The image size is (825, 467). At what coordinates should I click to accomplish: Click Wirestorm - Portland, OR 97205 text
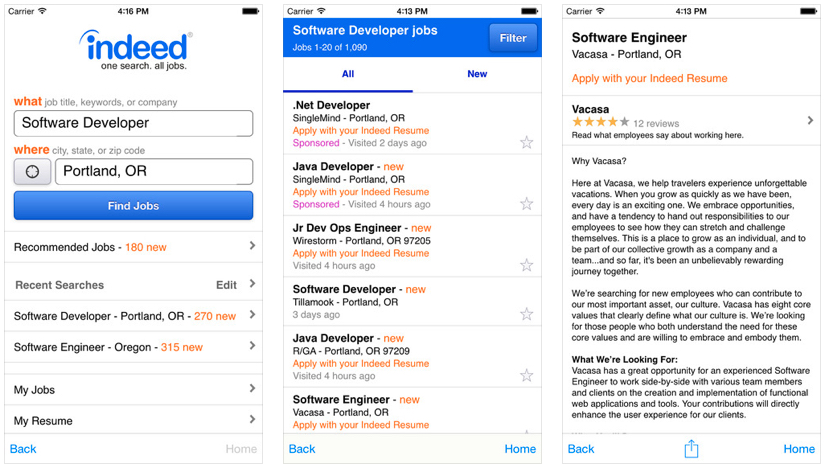(361, 241)
